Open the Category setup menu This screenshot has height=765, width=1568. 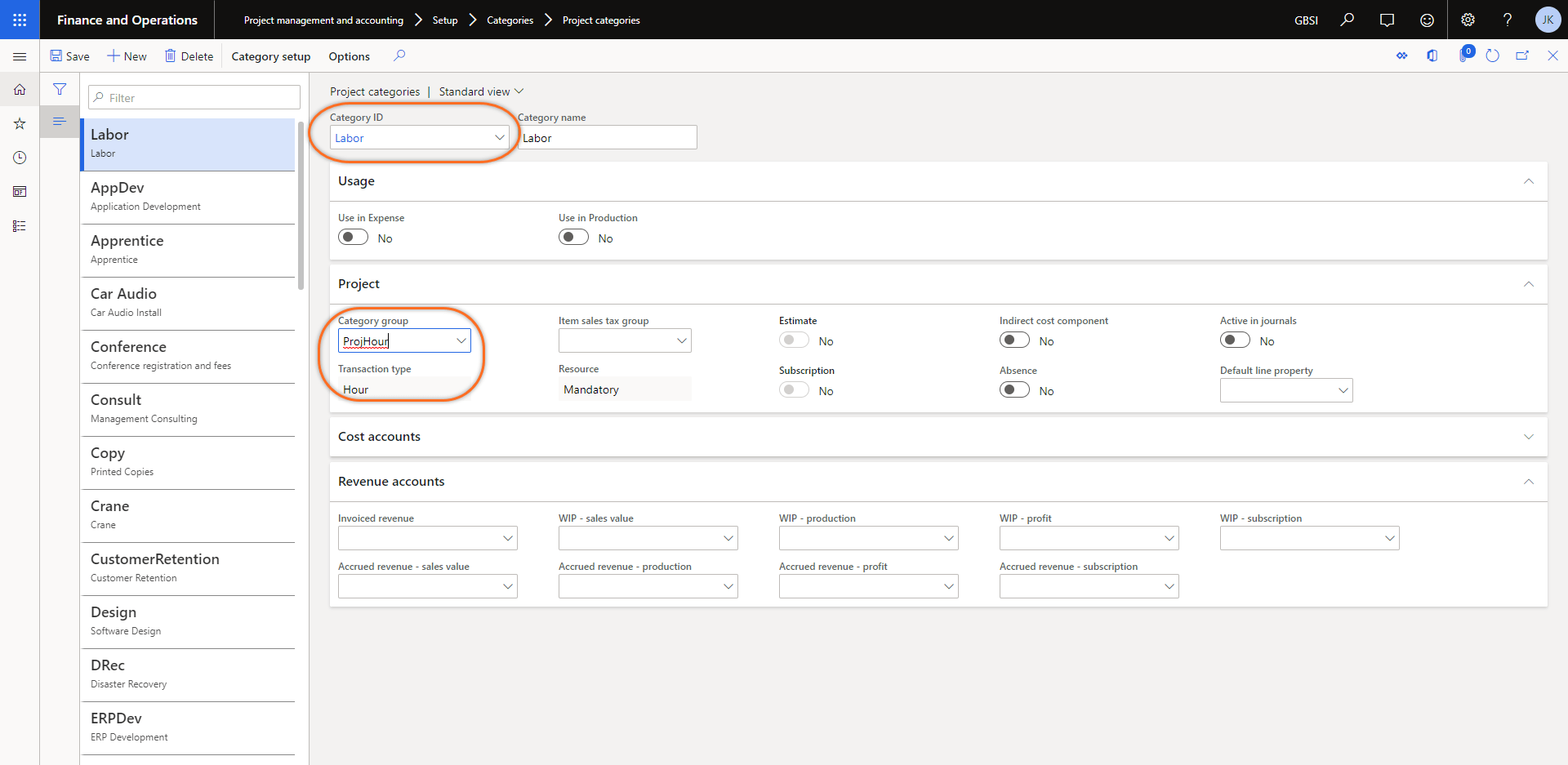point(270,56)
